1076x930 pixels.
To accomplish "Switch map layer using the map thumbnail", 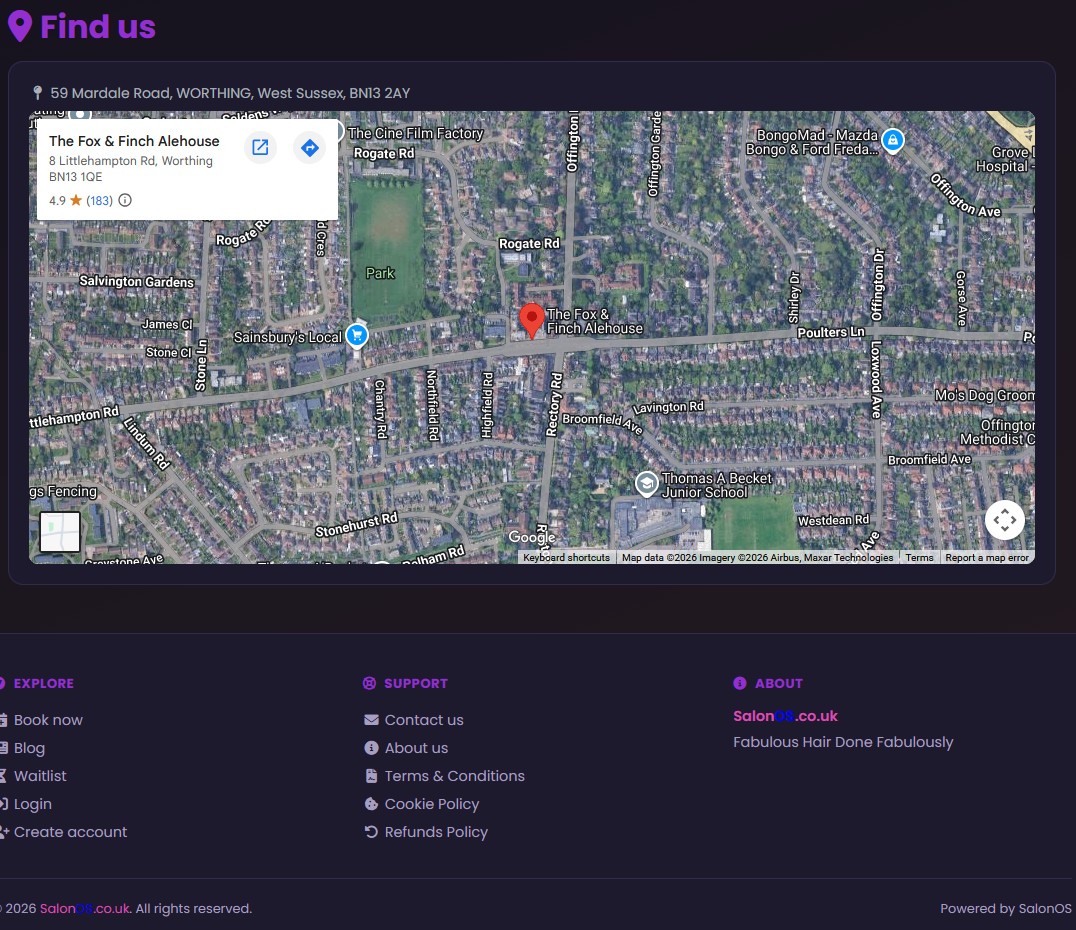I will pyautogui.click(x=60, y=531).
